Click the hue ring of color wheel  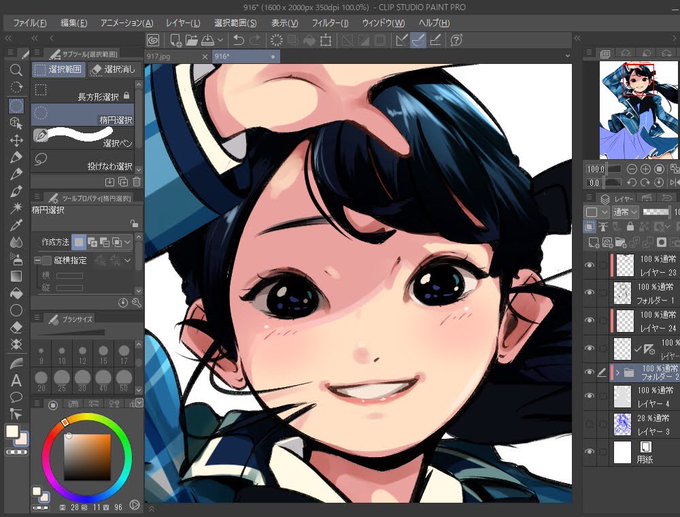[x=87, y=418]
